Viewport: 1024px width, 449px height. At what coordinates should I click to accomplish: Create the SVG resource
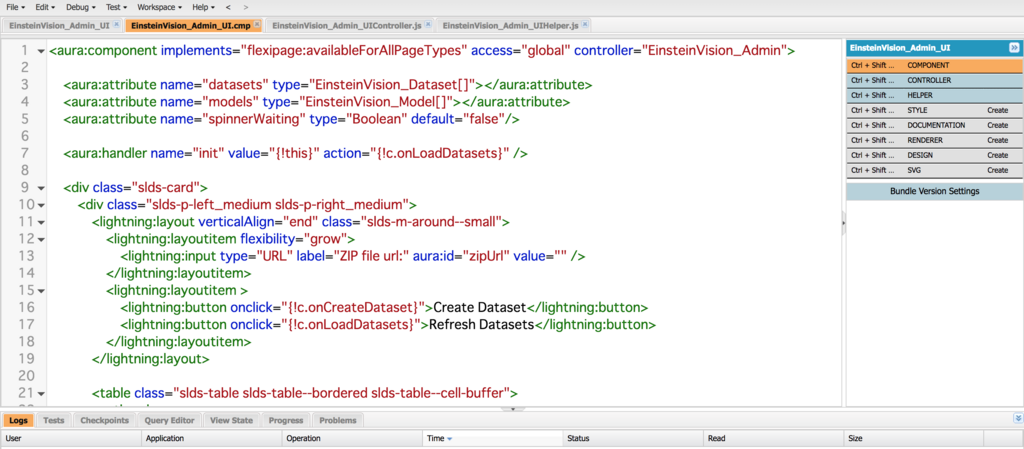[997, 170]
